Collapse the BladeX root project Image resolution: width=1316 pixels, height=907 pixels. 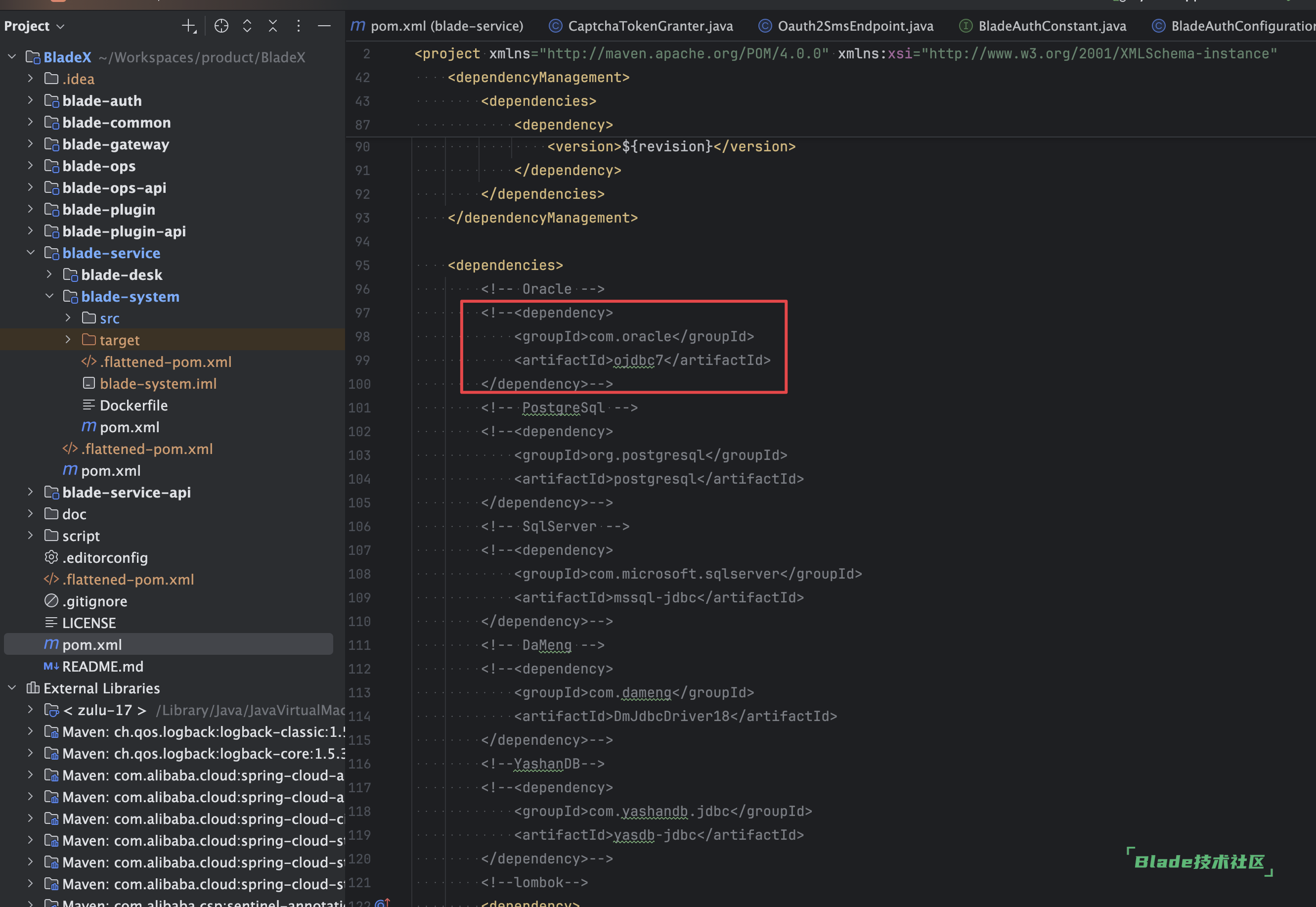click(12, 57)
